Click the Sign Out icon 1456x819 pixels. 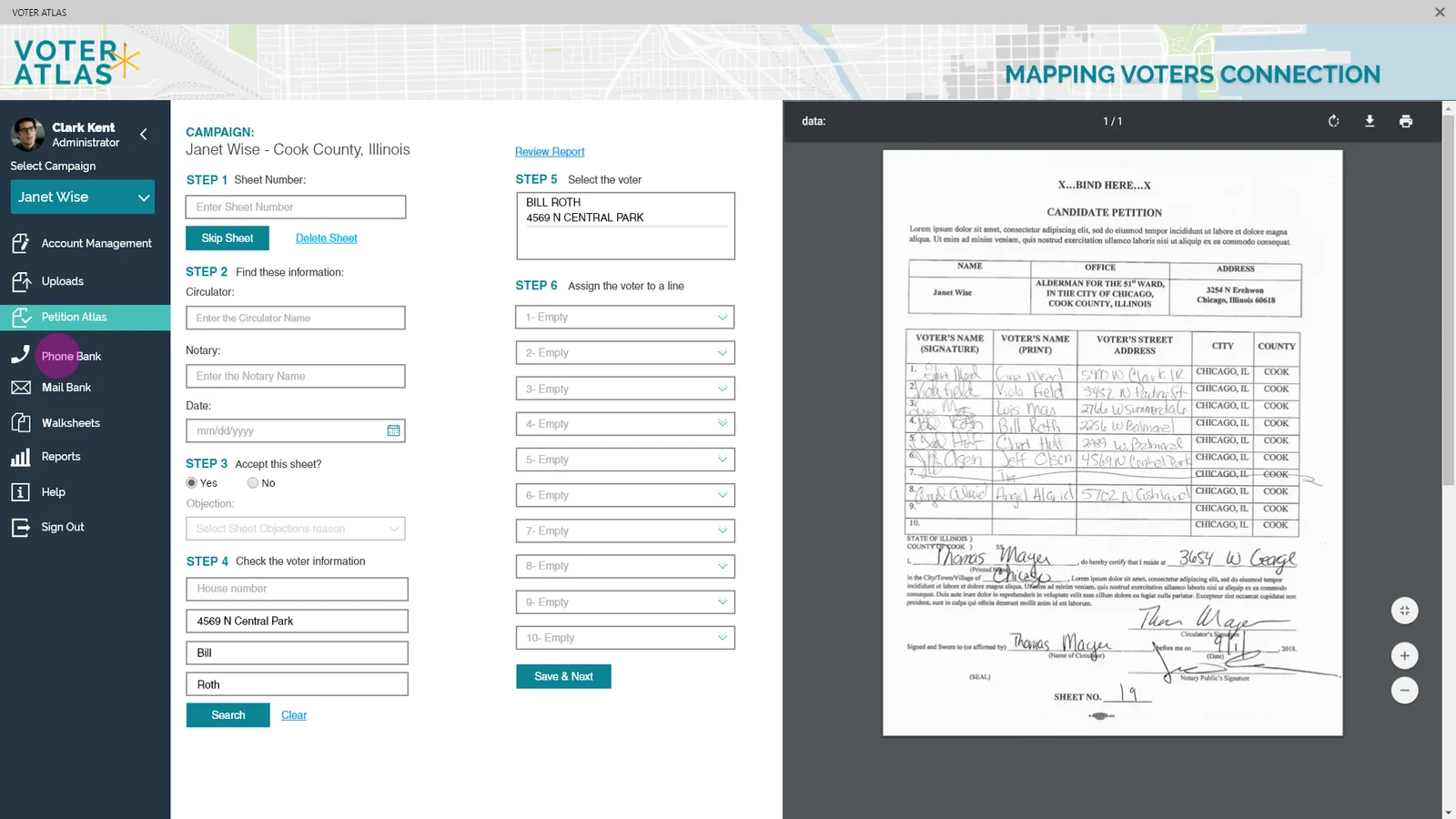[x=21, y=527]
